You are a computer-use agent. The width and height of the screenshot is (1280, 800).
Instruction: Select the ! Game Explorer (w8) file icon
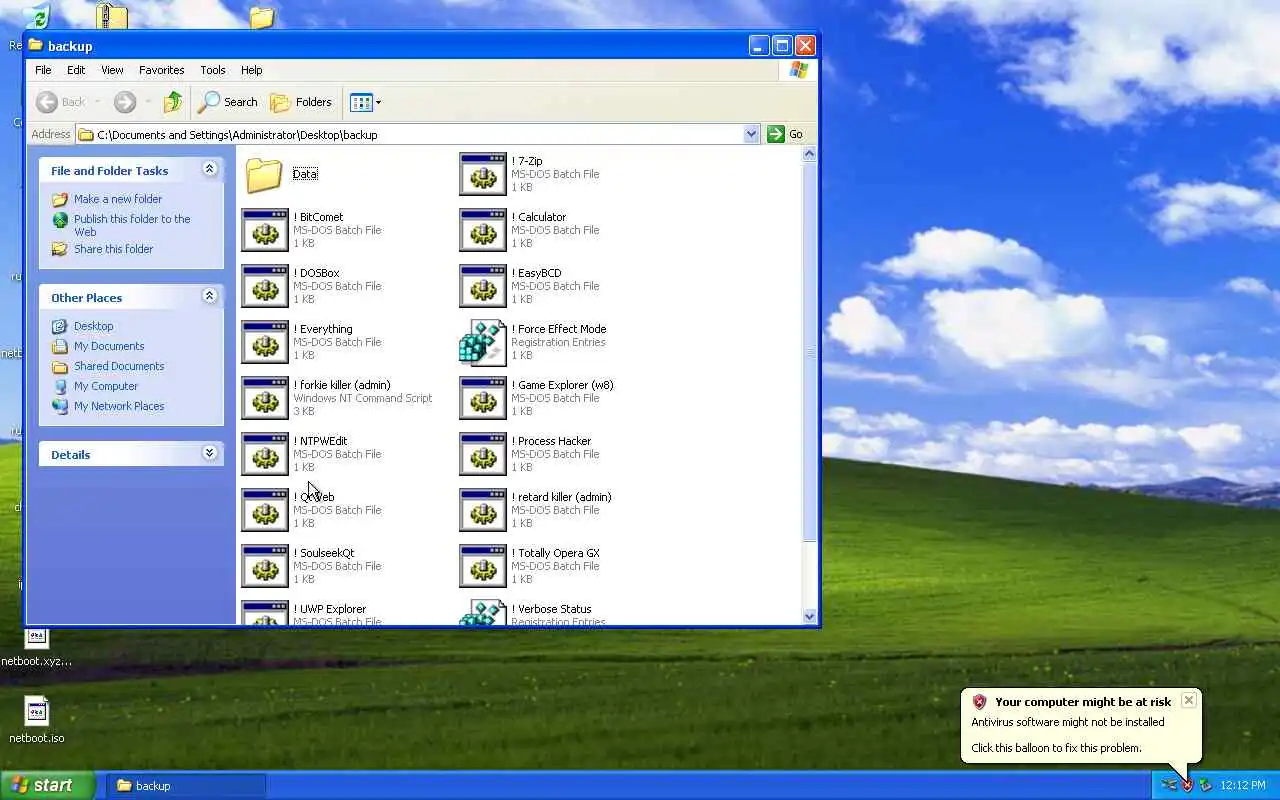[x=483, y=398]
